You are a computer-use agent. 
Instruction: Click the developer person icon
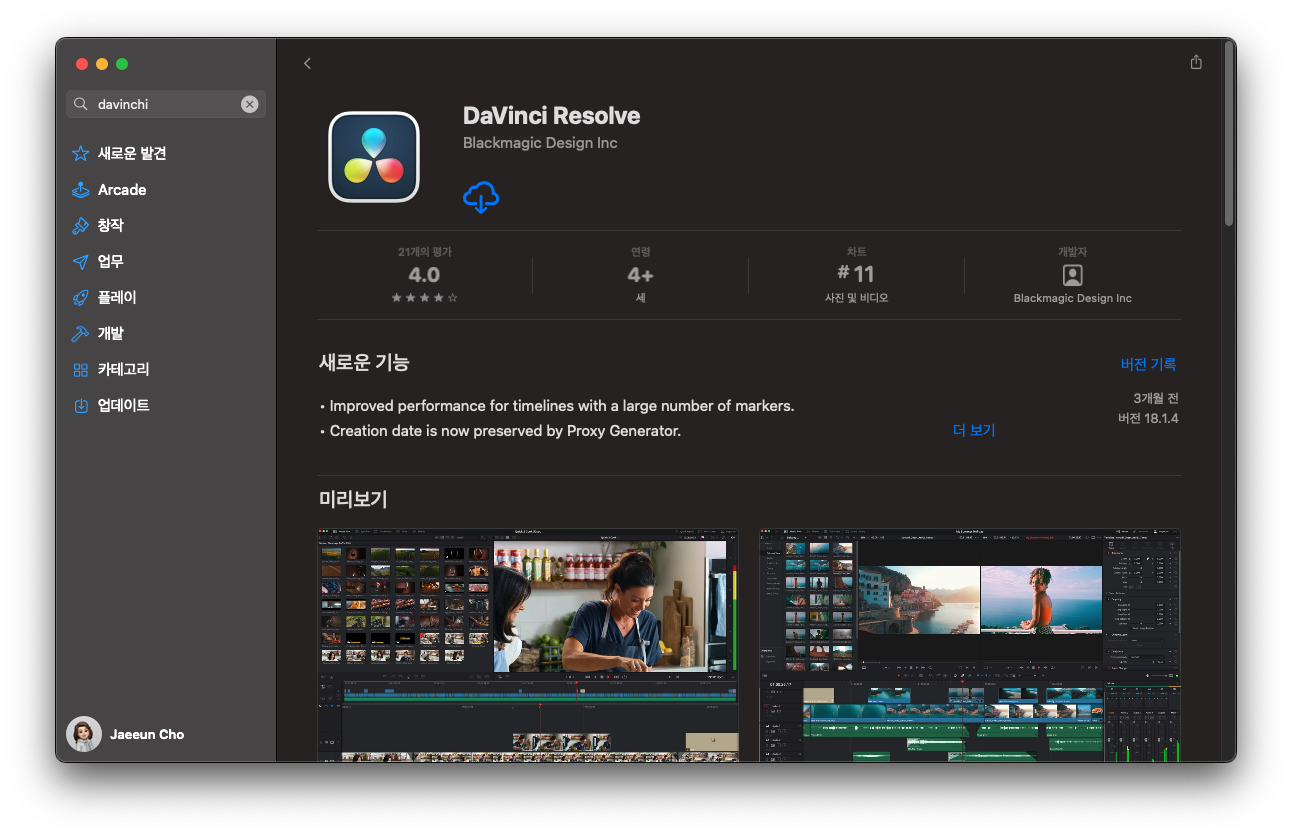1072,275
